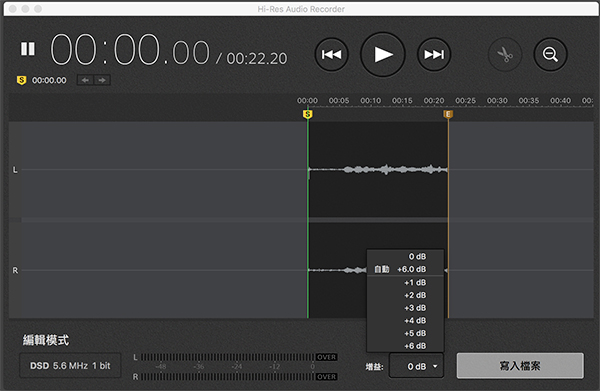The image size is (600, 391).
Task: Click the scissors cut icon
Action: pyautogui.click(x=505, y=55)
